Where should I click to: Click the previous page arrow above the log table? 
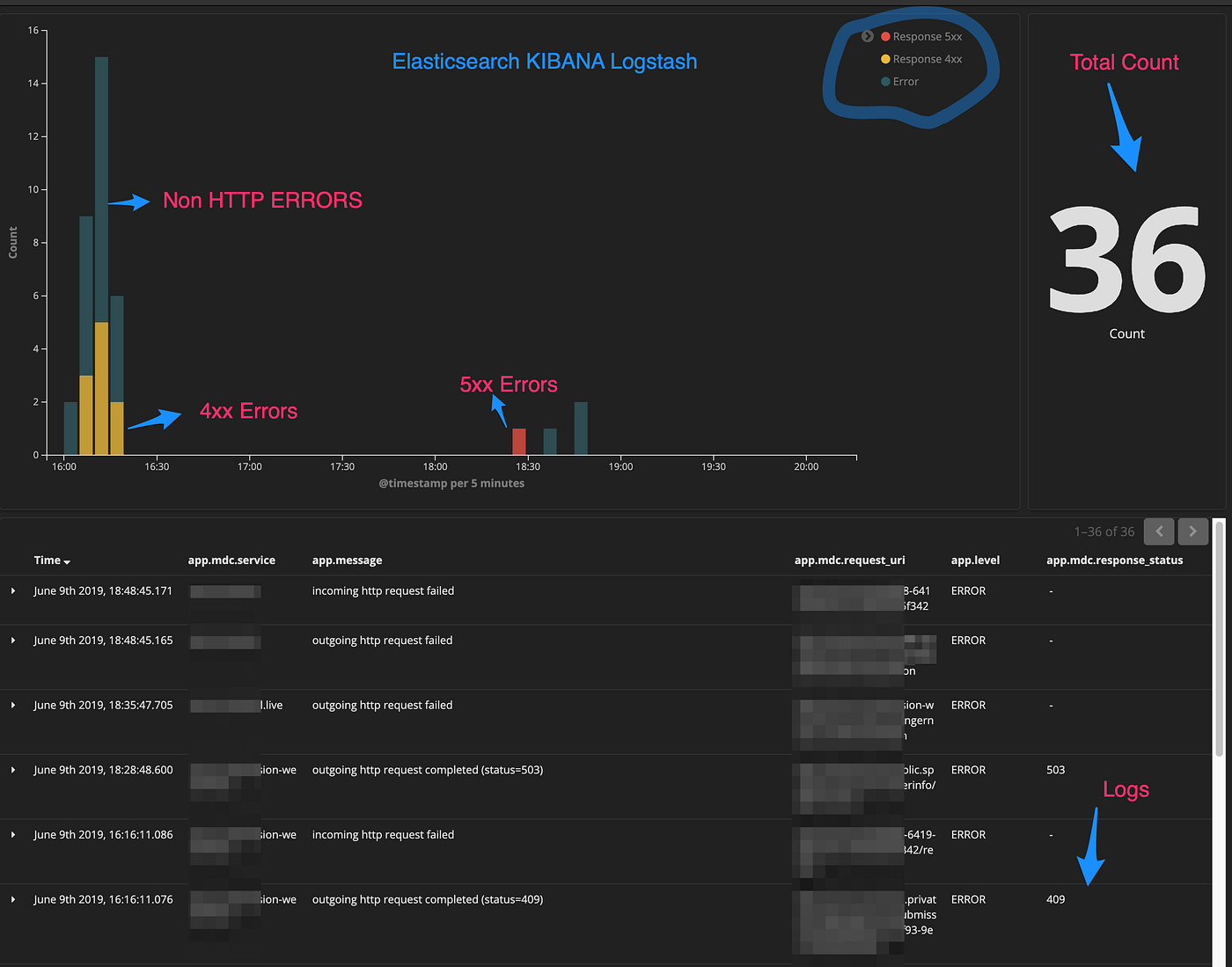coord(1159,531)
